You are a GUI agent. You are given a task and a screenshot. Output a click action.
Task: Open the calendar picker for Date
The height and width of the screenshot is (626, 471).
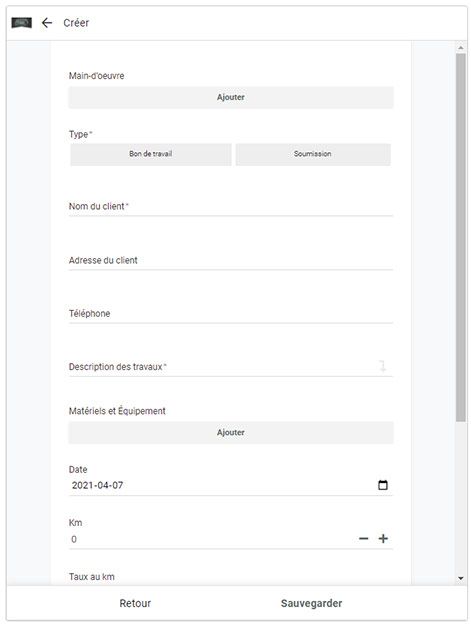[x=382, y=485]
